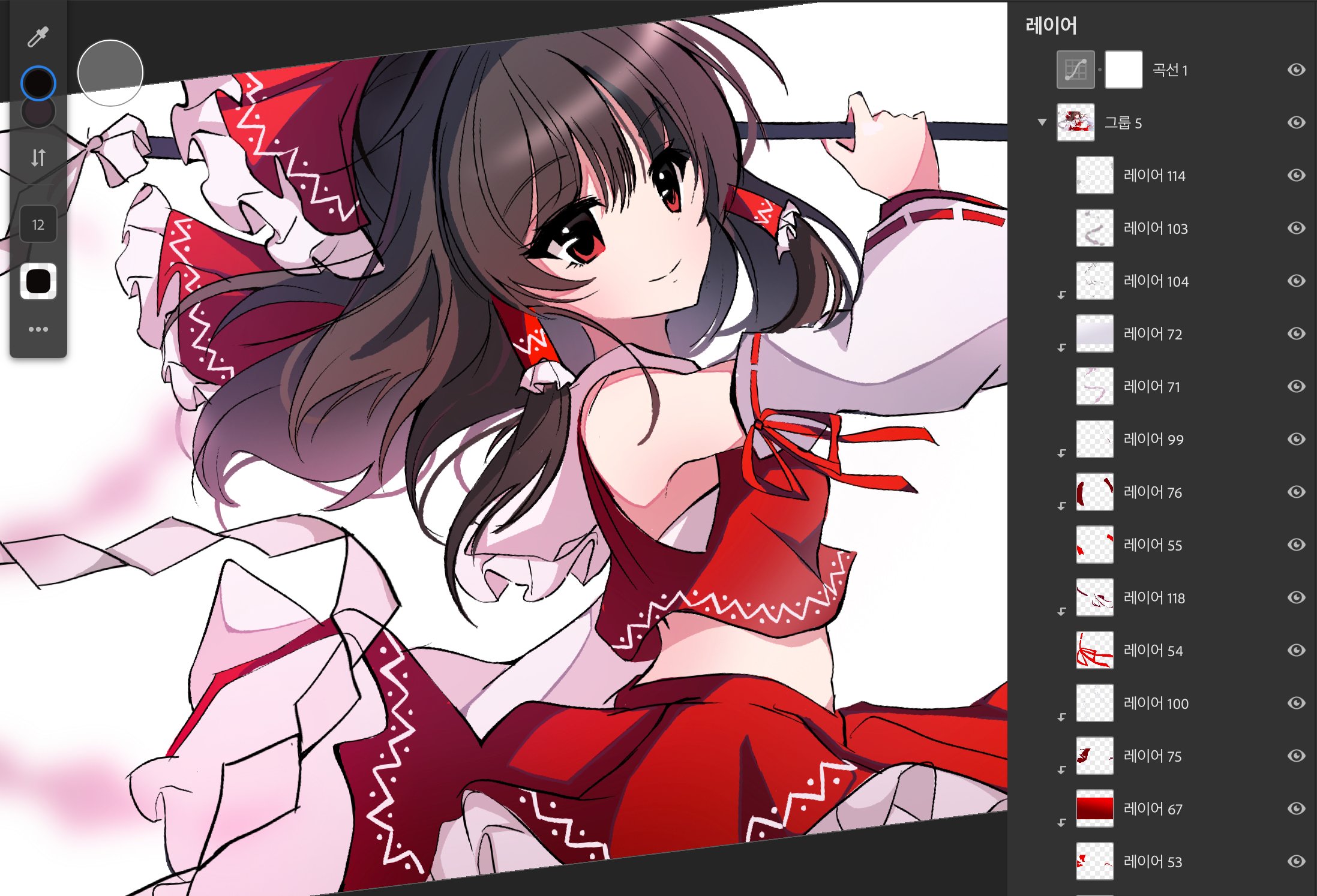Select the 레이어 72 layer
Viewport: 1317px width, 896px height.
tap(1153, 334)
